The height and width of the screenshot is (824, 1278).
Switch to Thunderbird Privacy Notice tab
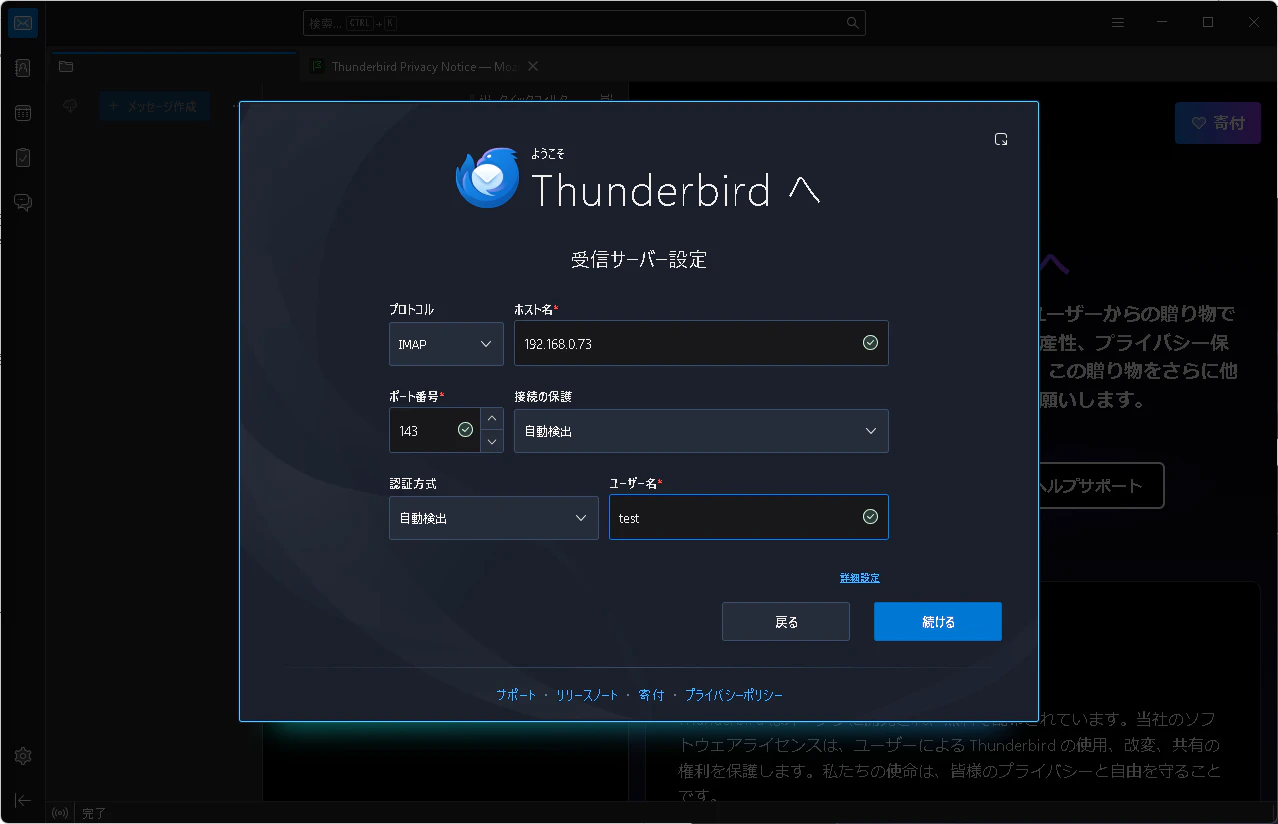click(x=424, y=67)
